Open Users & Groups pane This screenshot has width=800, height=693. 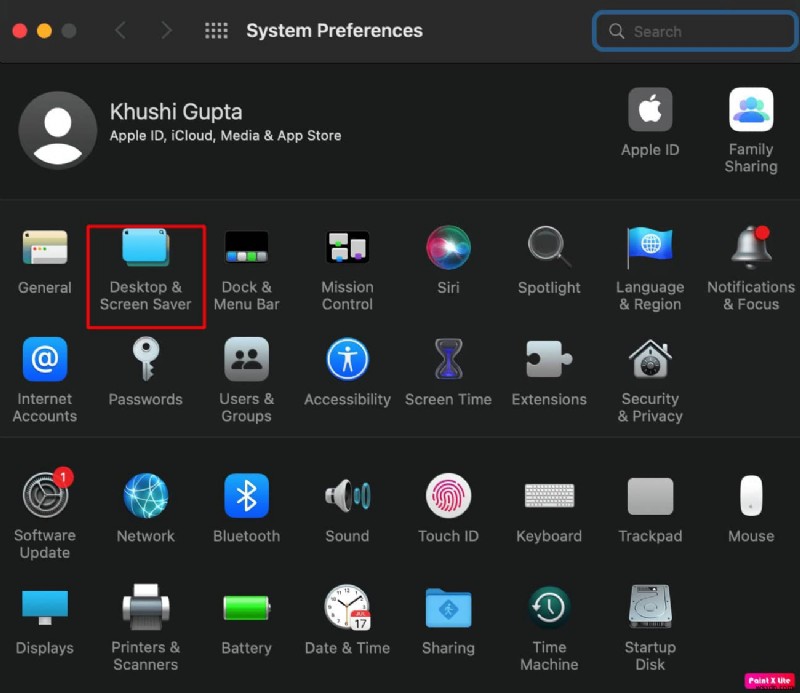(x=246, y=359)
